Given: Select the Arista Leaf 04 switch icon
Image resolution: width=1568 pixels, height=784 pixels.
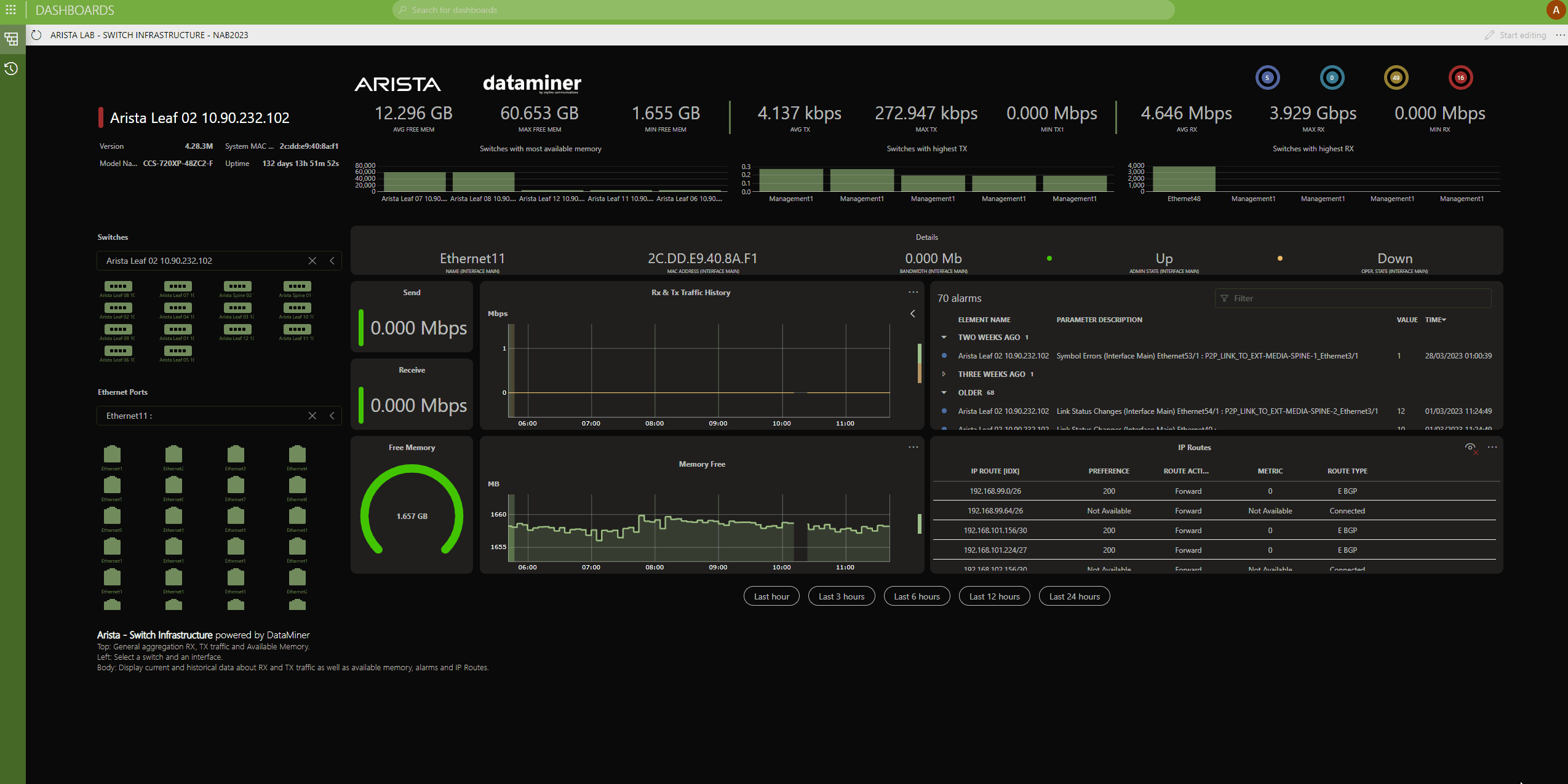Looking at the screenshot, I should [177, 307].
